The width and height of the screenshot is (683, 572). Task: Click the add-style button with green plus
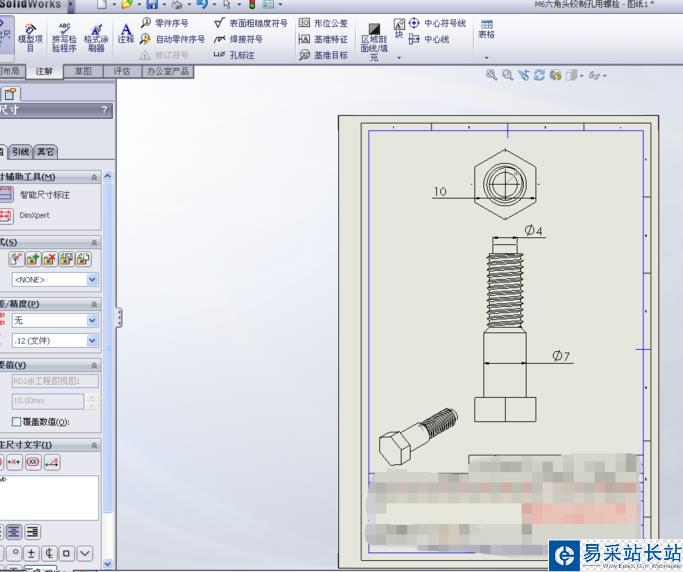pos(33,259)
